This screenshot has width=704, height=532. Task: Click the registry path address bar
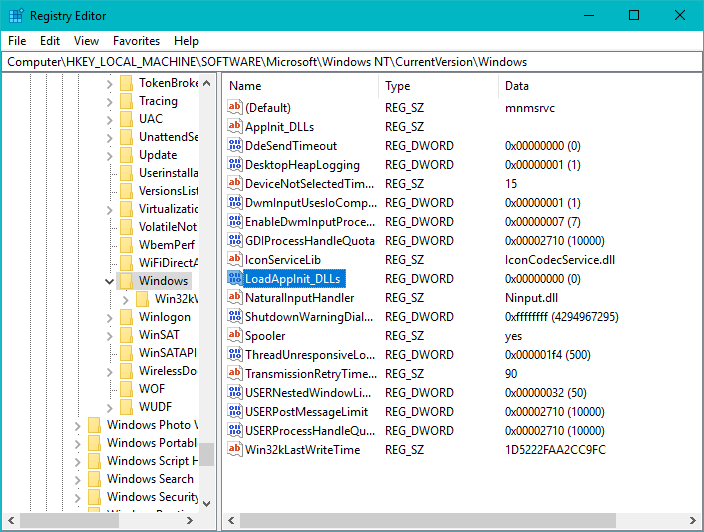(352, 62)
